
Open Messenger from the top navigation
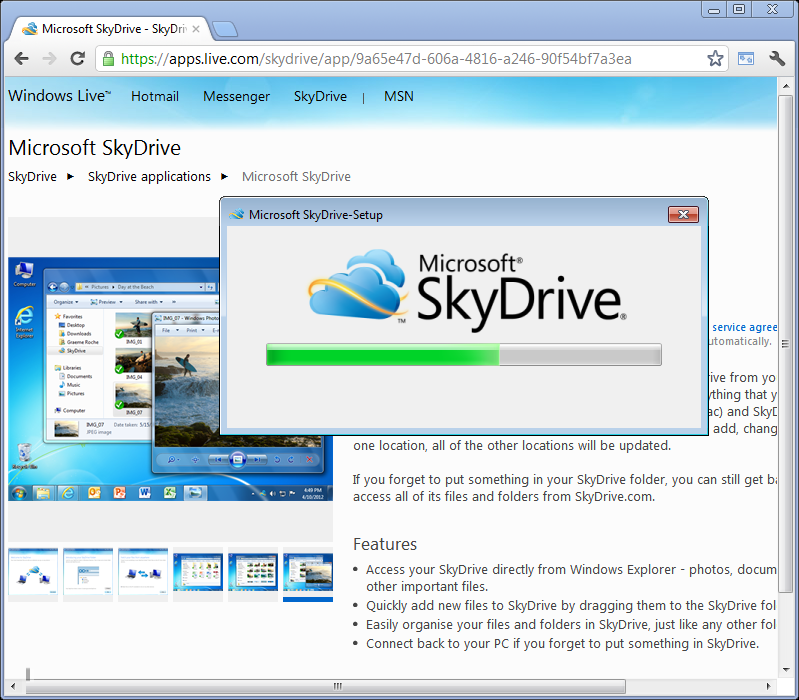click(236, 96)
